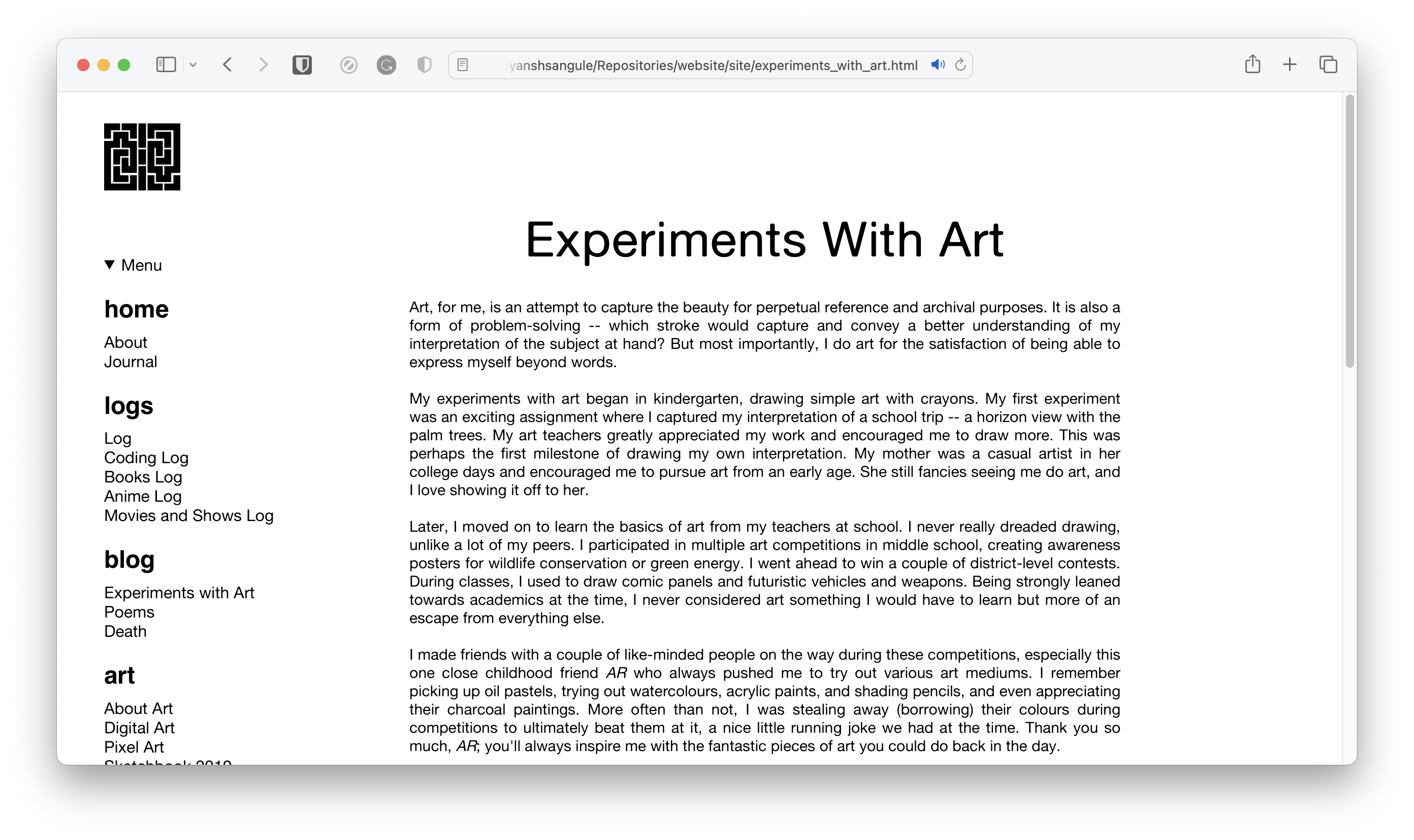Close the window with red button
1414x840 pixels.
[83, 65]
